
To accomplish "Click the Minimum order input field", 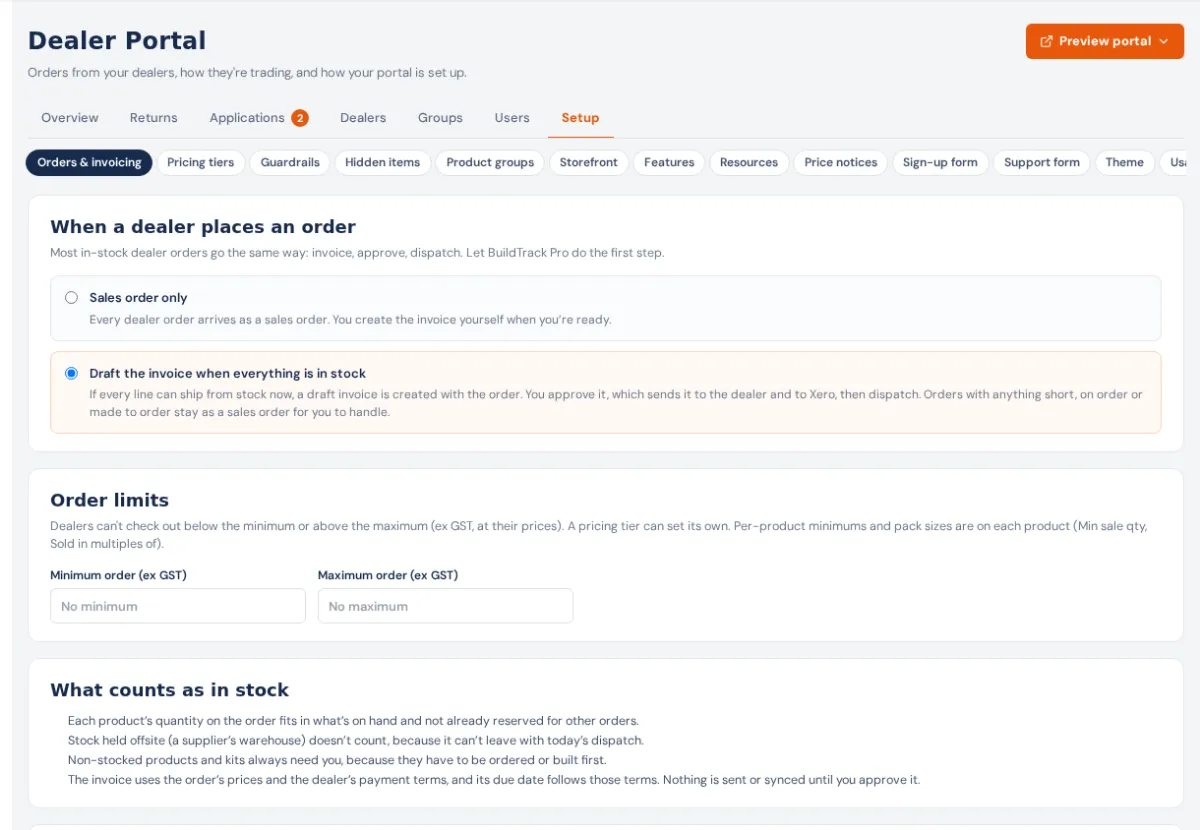I will (x=178, y=606).
